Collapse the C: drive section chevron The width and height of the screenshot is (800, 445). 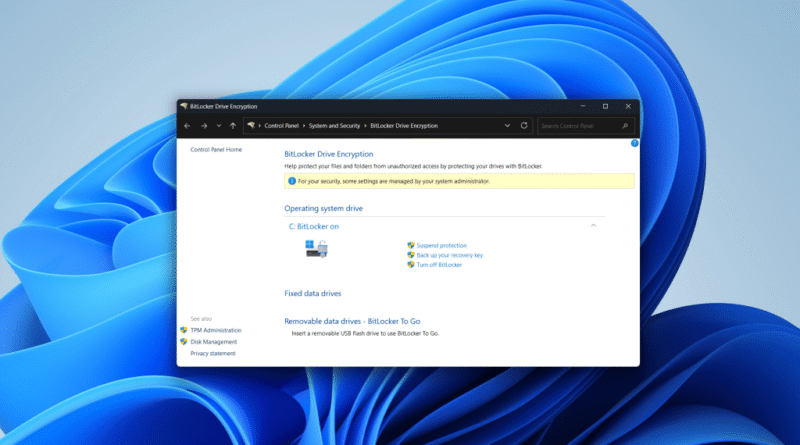pos(593,226)
